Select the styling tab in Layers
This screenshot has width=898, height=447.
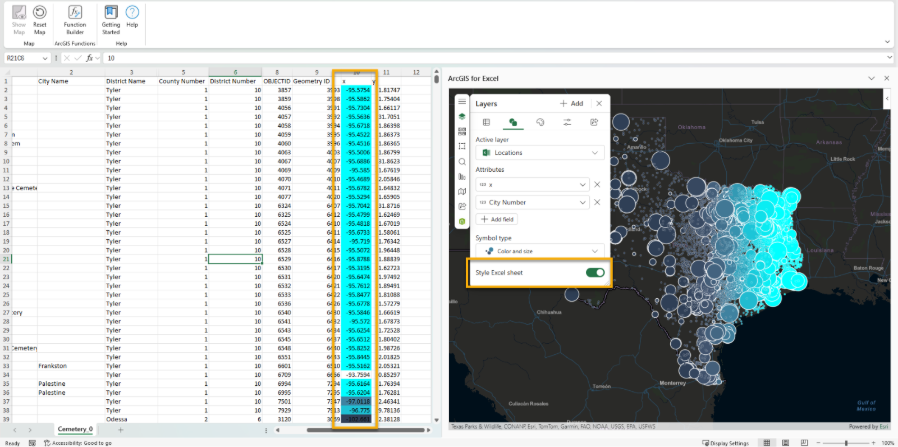(x=513, y=122)
